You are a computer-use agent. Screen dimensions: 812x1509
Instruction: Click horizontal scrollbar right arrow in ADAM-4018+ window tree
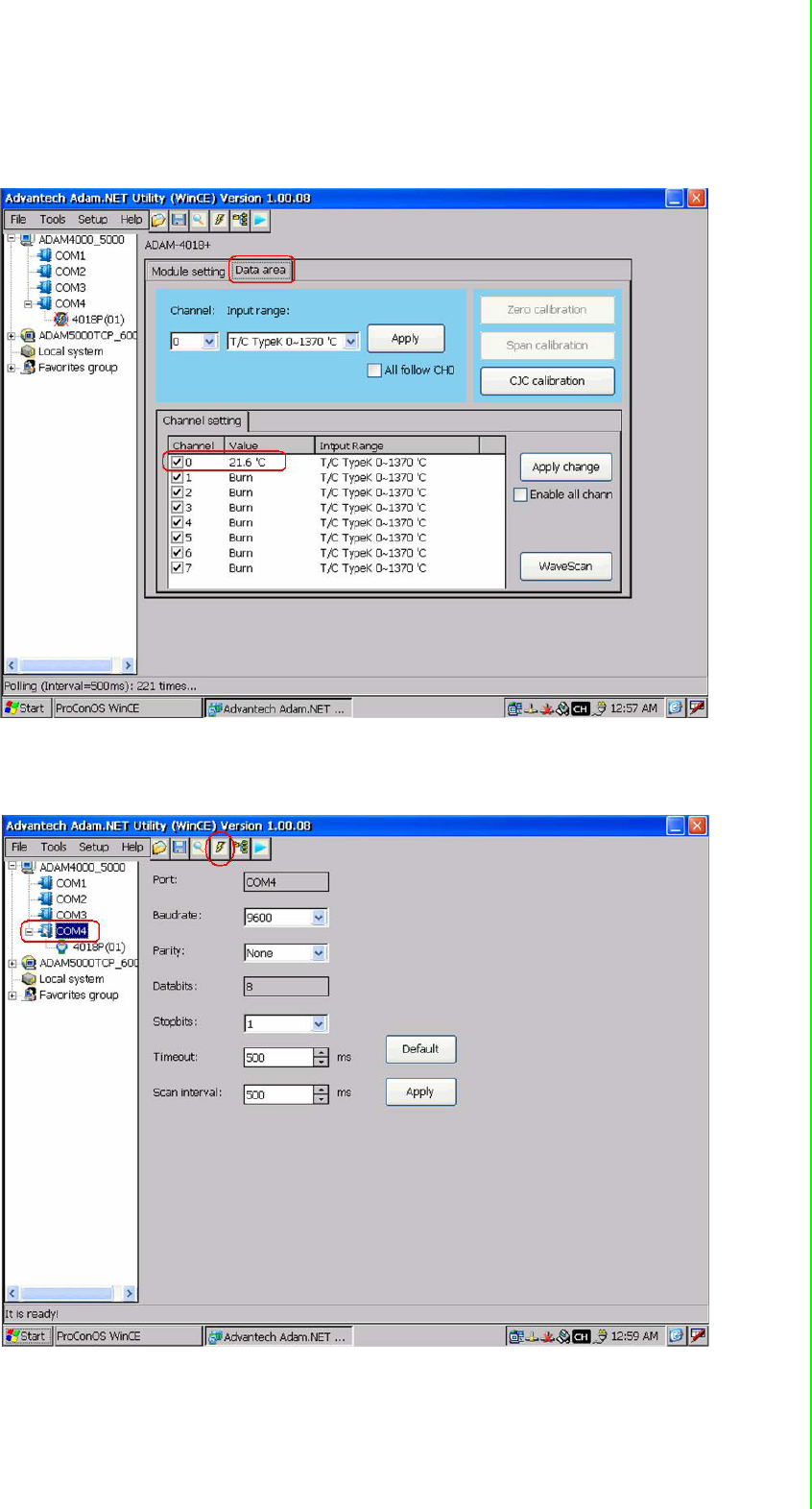click(x=128, y=665)
